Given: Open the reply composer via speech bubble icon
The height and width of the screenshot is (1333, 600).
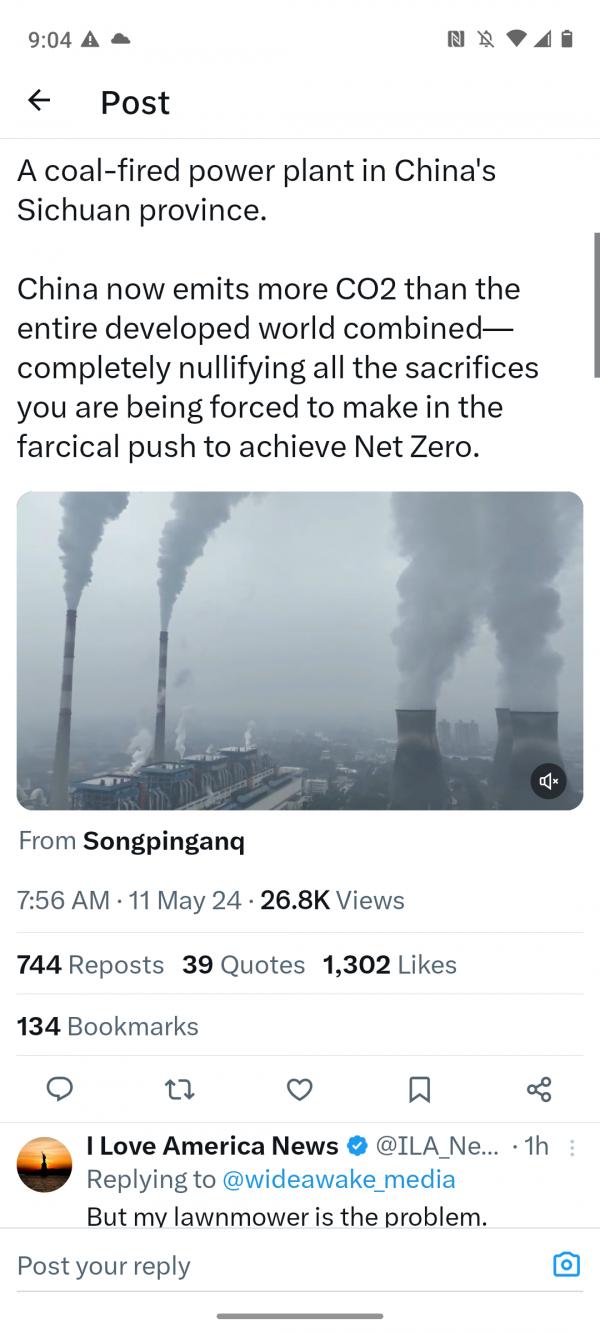Looking at the screenshot, I should (60, 1090).
